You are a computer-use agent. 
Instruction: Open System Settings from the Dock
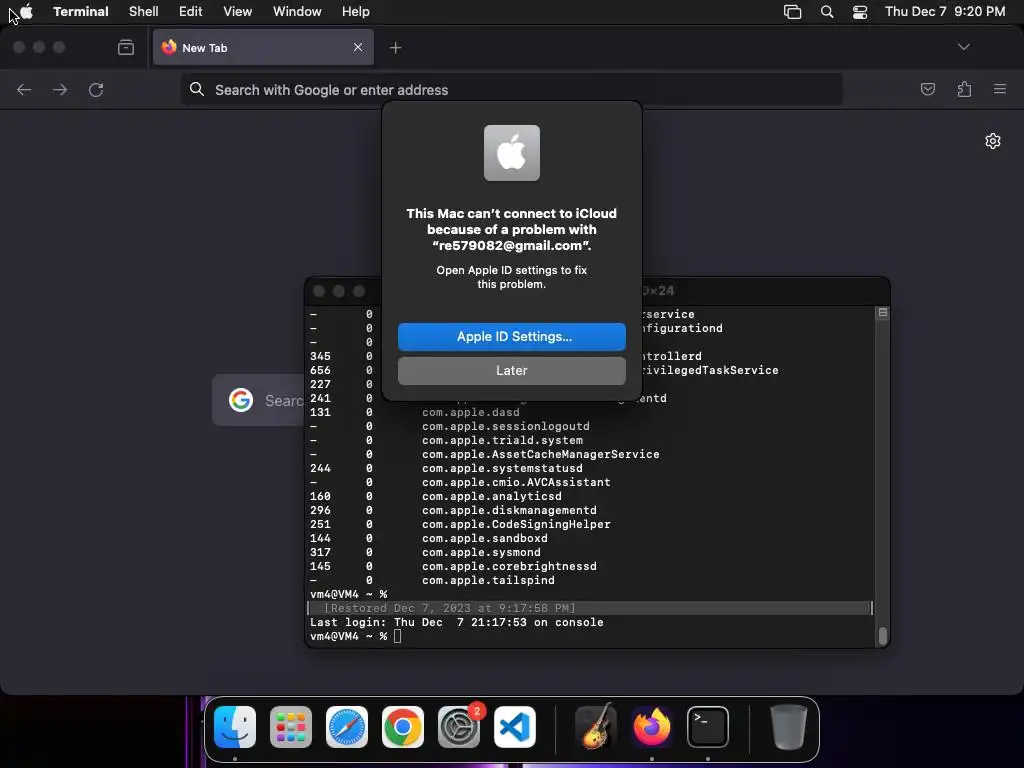[458, 727]
